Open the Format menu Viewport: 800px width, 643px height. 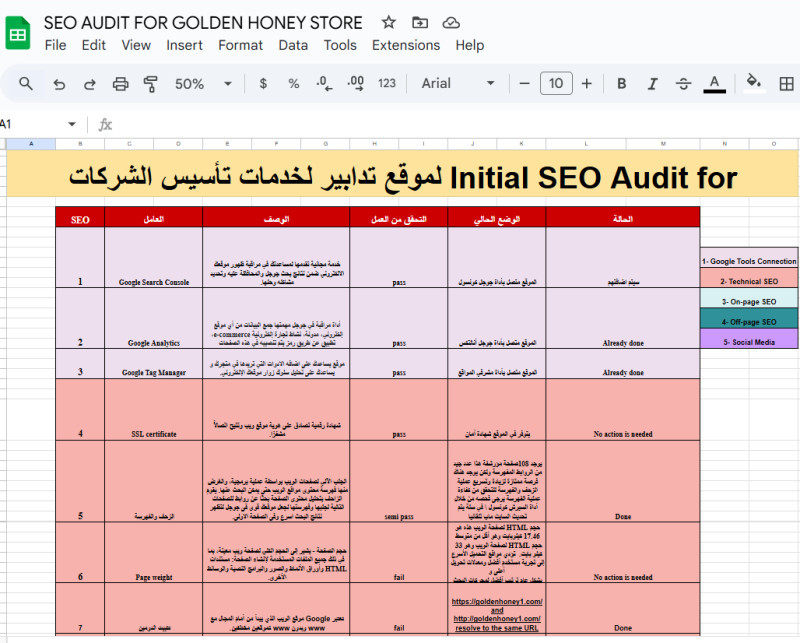click(240, 45)
